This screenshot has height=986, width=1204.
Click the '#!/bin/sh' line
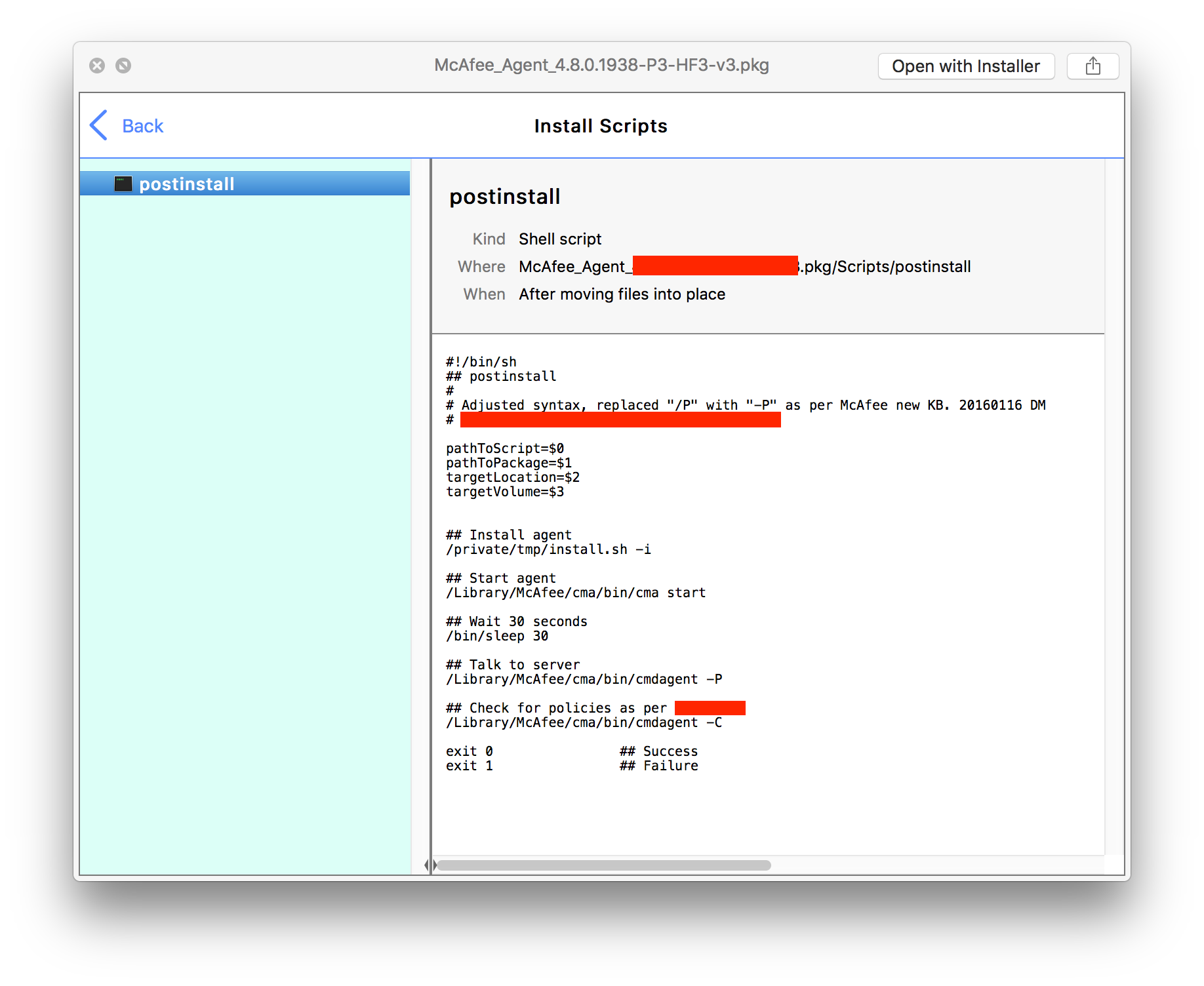coord(481,362)
